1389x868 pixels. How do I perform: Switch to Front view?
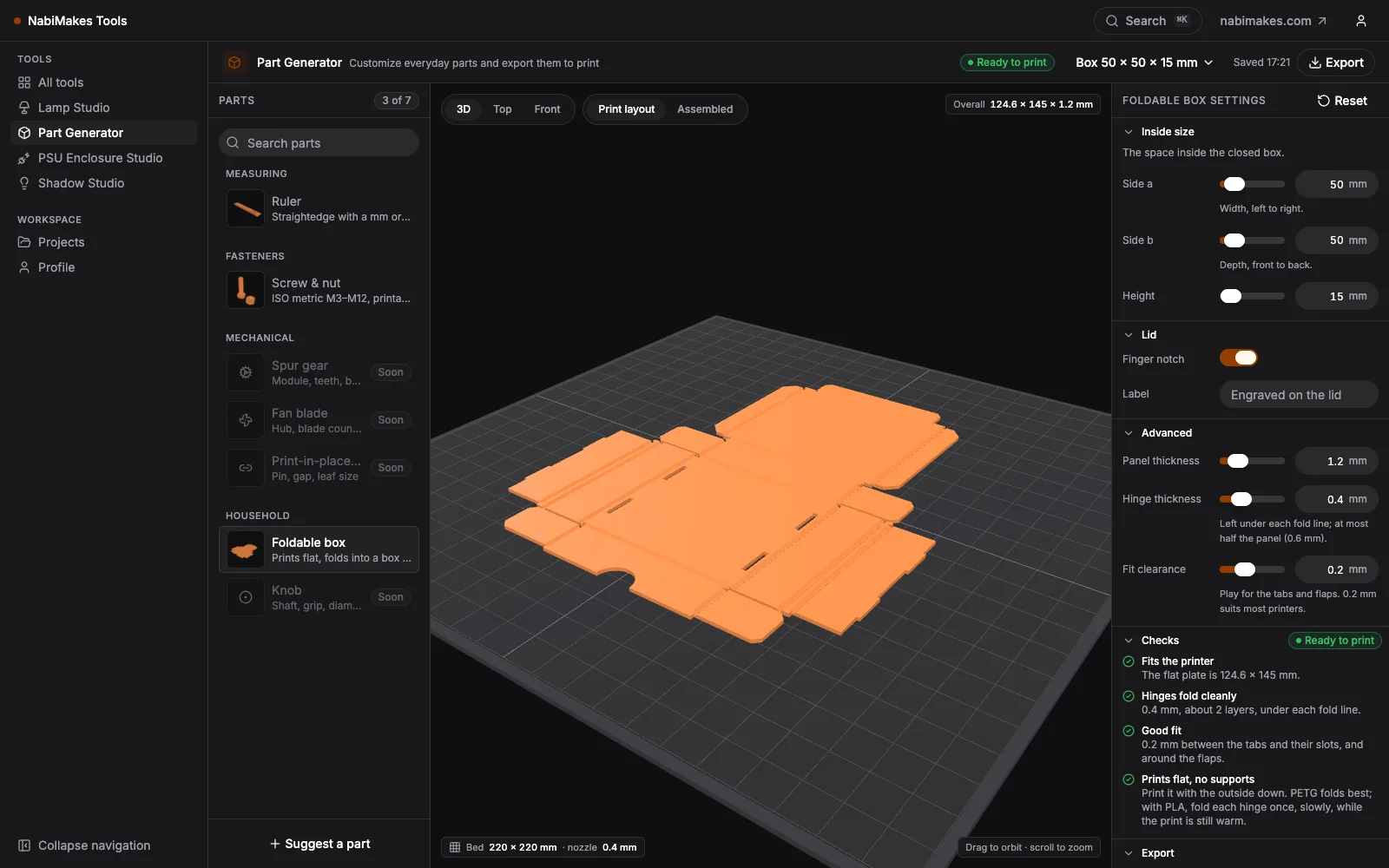(x=547, y=109)
